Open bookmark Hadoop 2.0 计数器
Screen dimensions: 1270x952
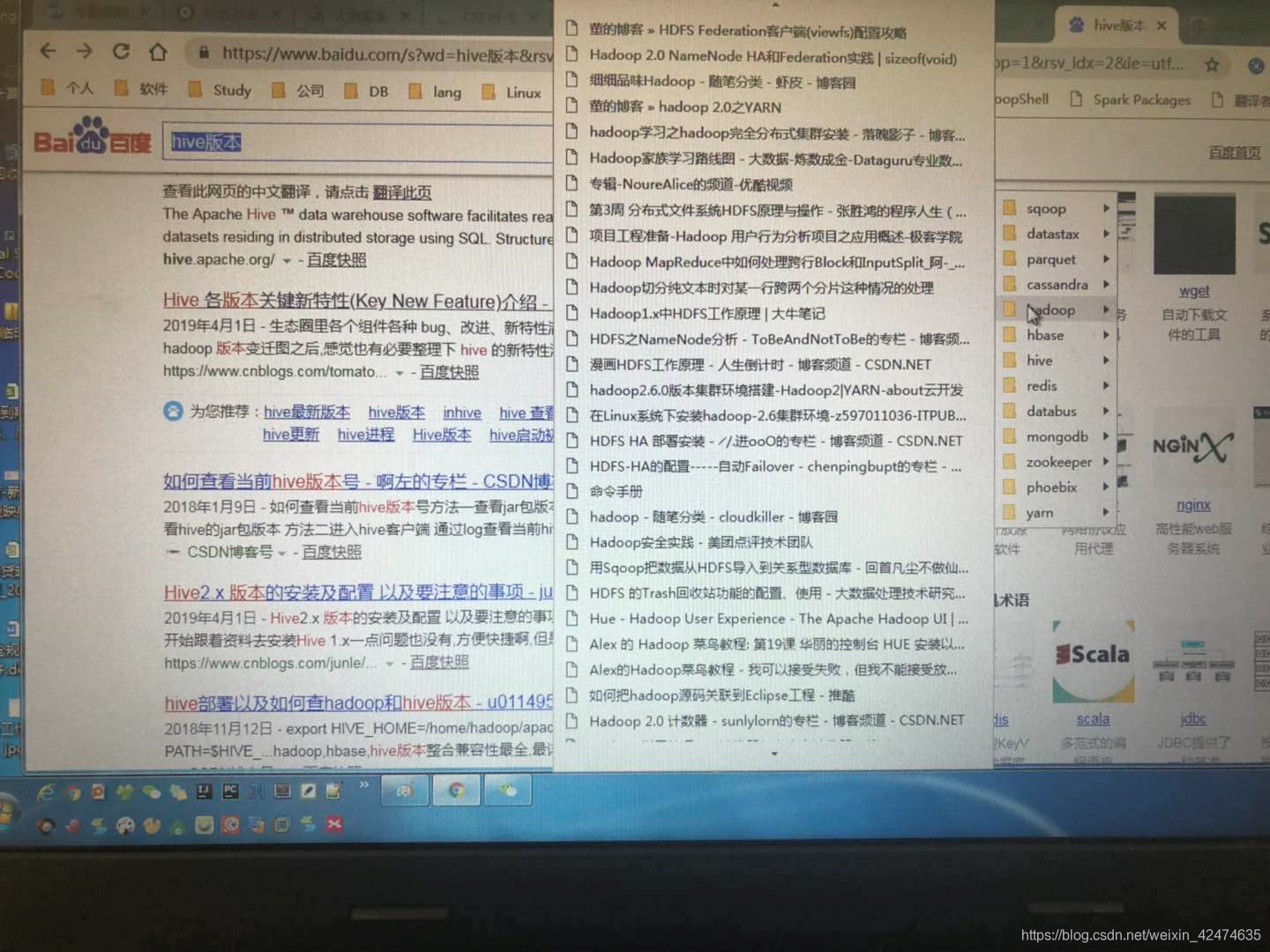pos(766,721)
